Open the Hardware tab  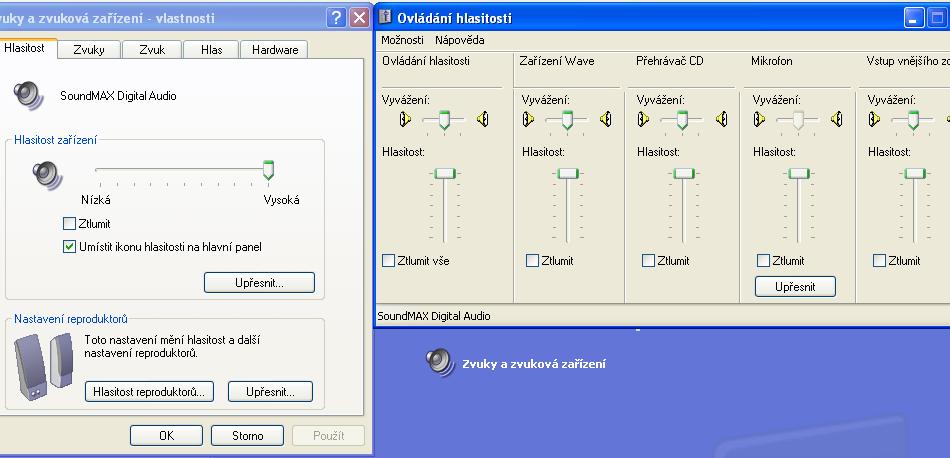pyautogui.click(x=274, y=50)
